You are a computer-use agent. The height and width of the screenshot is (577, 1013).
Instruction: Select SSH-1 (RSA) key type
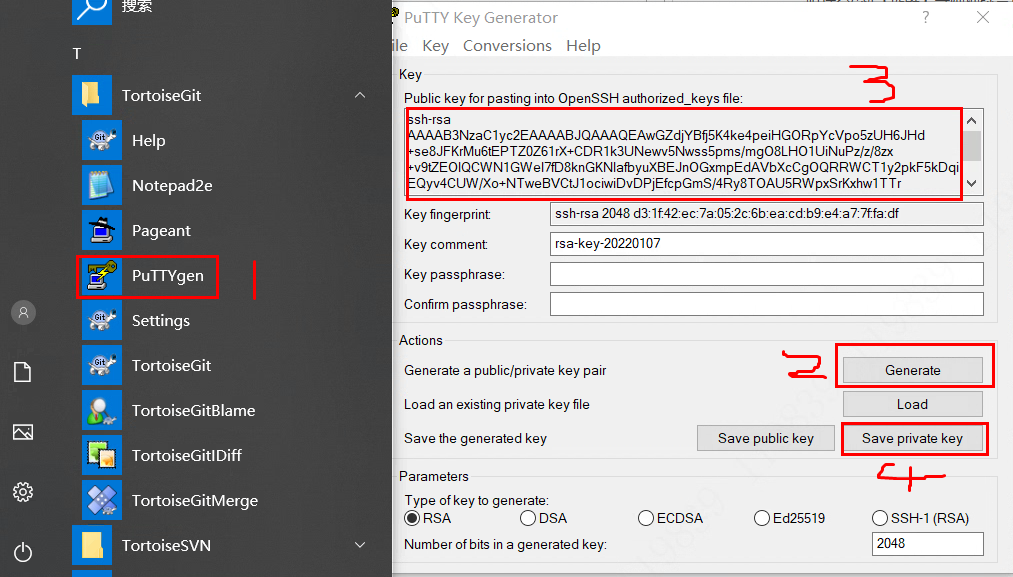click(879, 518)
